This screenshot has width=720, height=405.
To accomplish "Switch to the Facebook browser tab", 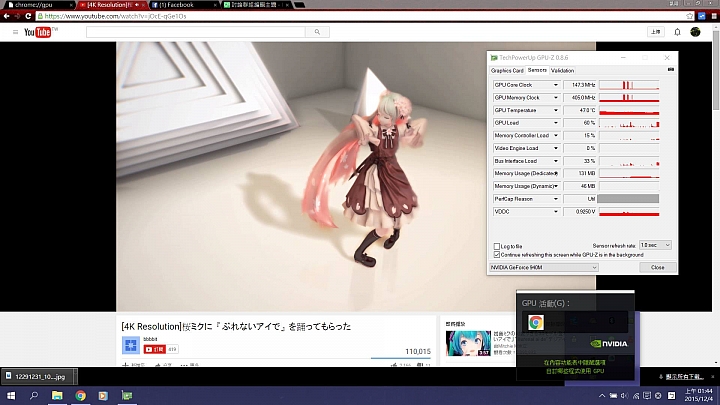I will pos(184,5).
